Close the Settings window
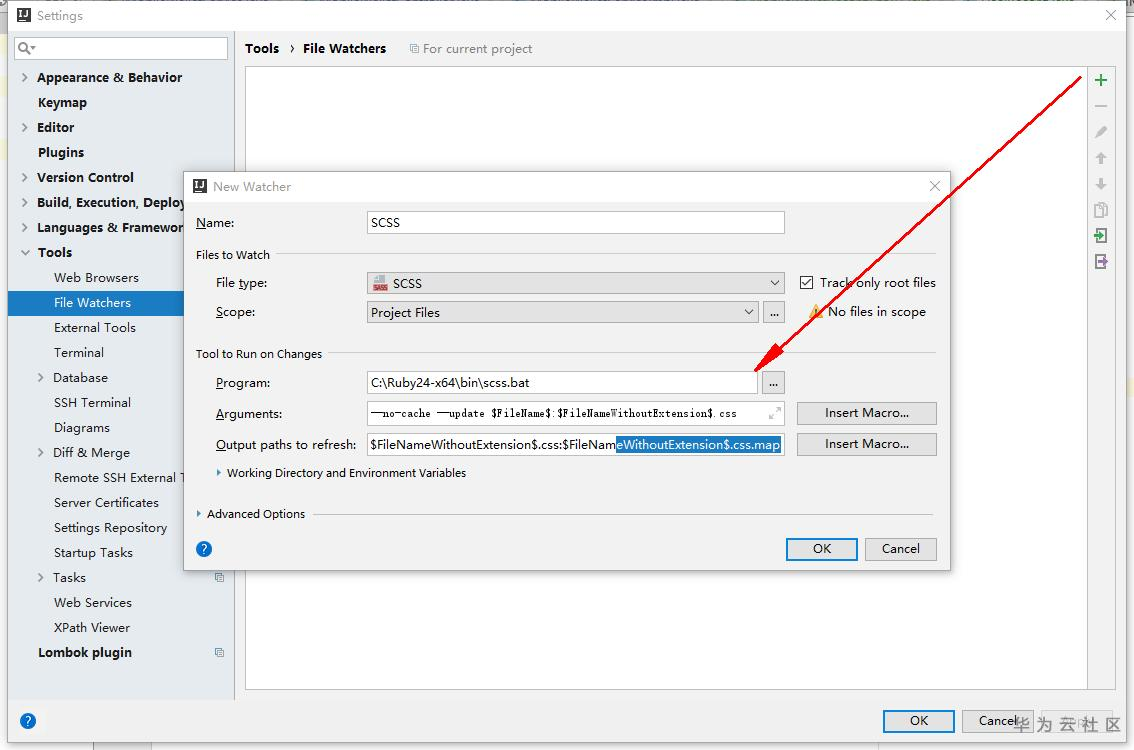The width and height of the screenshot is (1134, 750). point(1111,15)
